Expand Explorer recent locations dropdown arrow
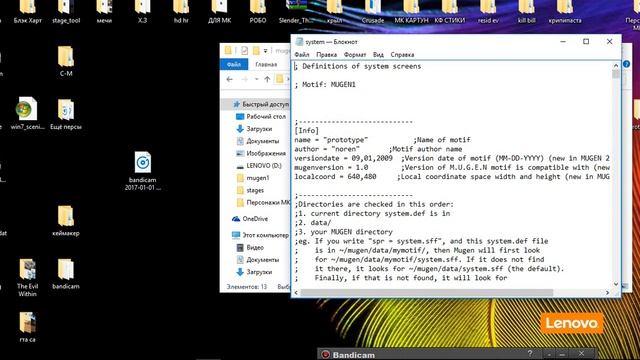This screenshot has width=640, height=360. (x=256, y=79)
